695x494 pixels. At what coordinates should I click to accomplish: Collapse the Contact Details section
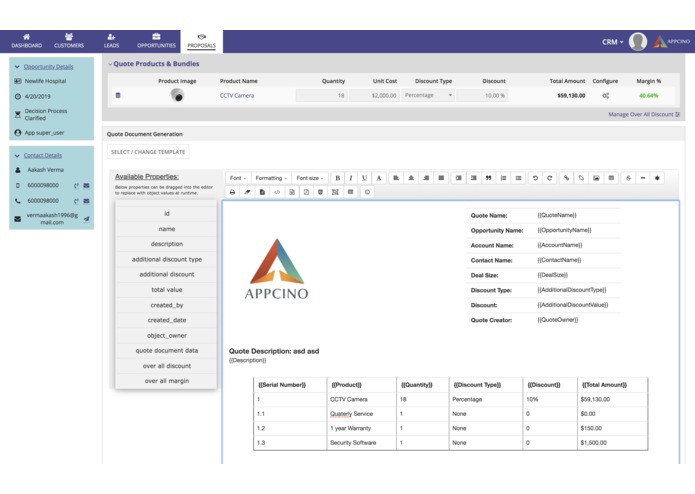[x=17, y=156]
